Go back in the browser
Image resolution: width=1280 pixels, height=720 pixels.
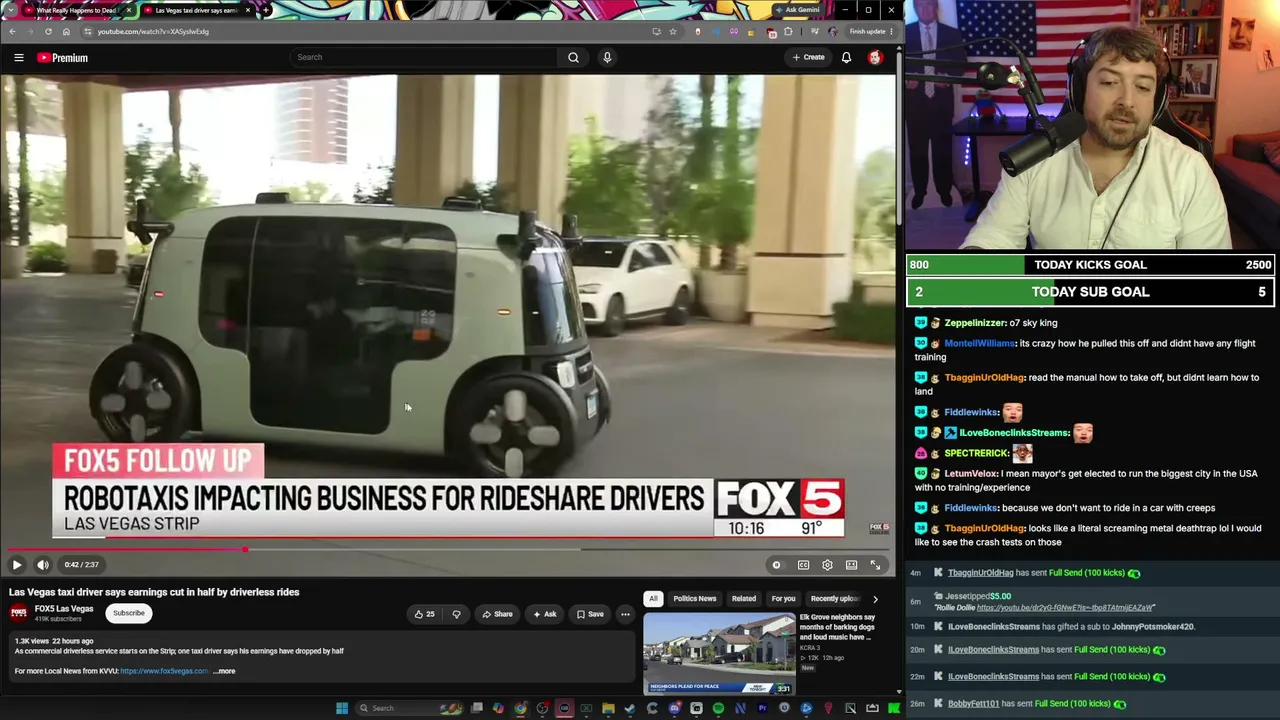click(x=12, y=31)
